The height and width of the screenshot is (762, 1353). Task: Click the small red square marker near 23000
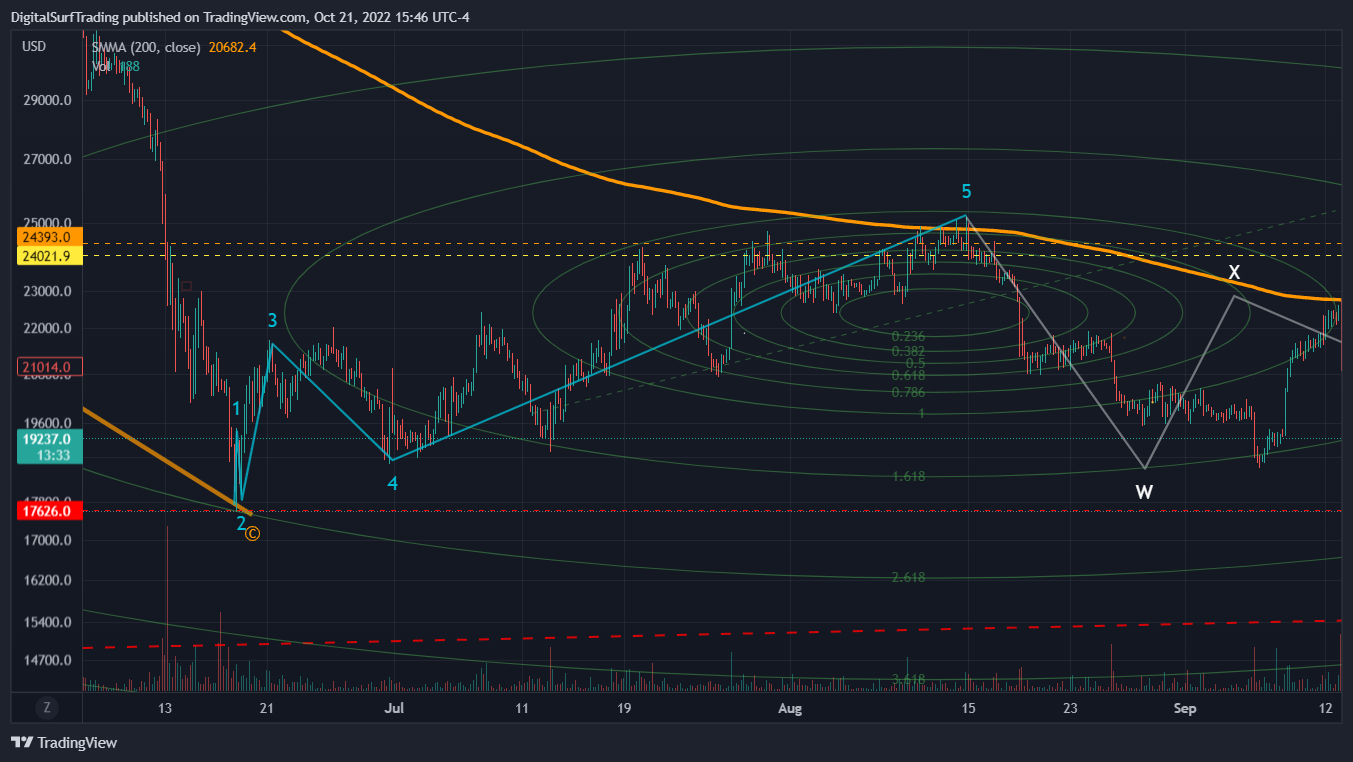pos(185,286)
